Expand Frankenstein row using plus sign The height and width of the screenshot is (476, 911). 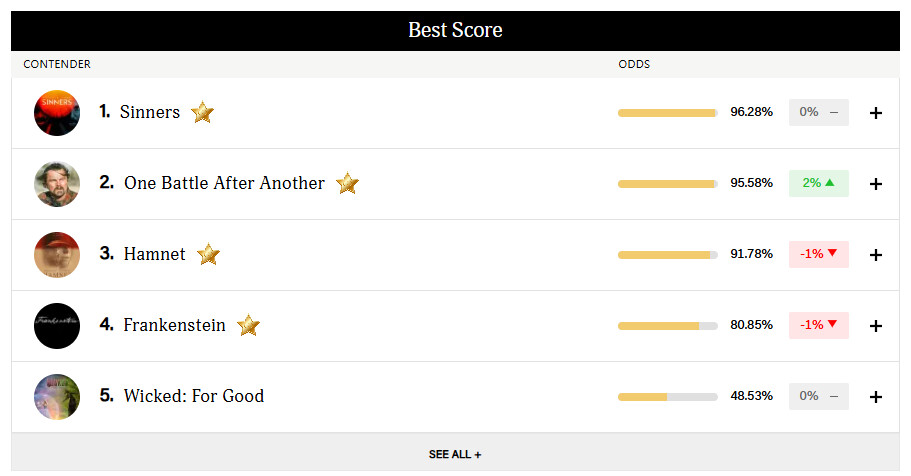pyautogui.click(x=876, y=325)
